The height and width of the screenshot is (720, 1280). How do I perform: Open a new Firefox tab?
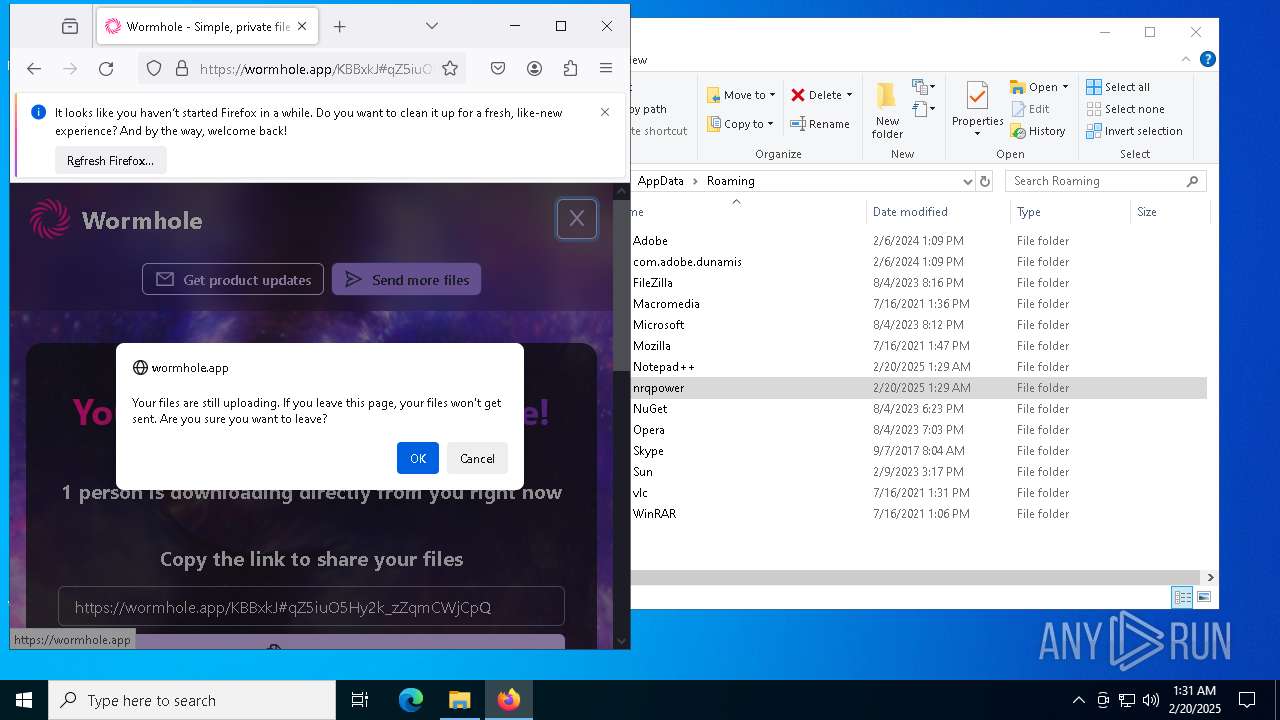click(x=340, y=26)
